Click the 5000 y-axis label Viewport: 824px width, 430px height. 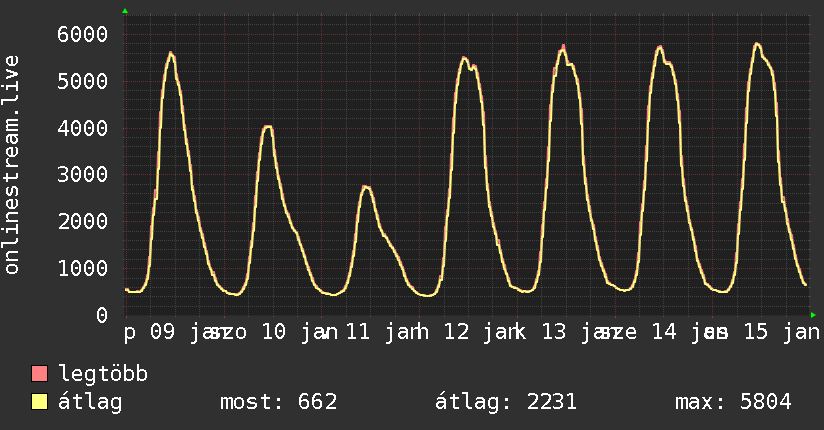[83, 81]
